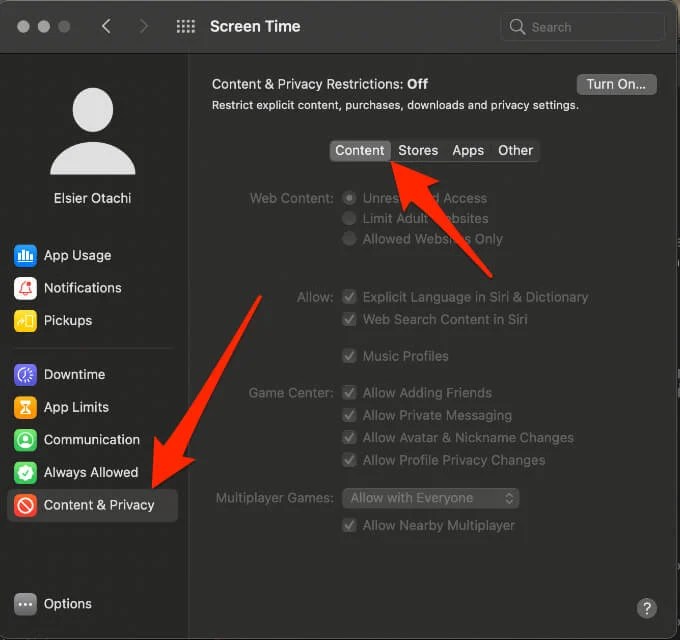This screenshot has width=680, height=640.
Task: Go back with the left chevron
Action: [106, 26]
